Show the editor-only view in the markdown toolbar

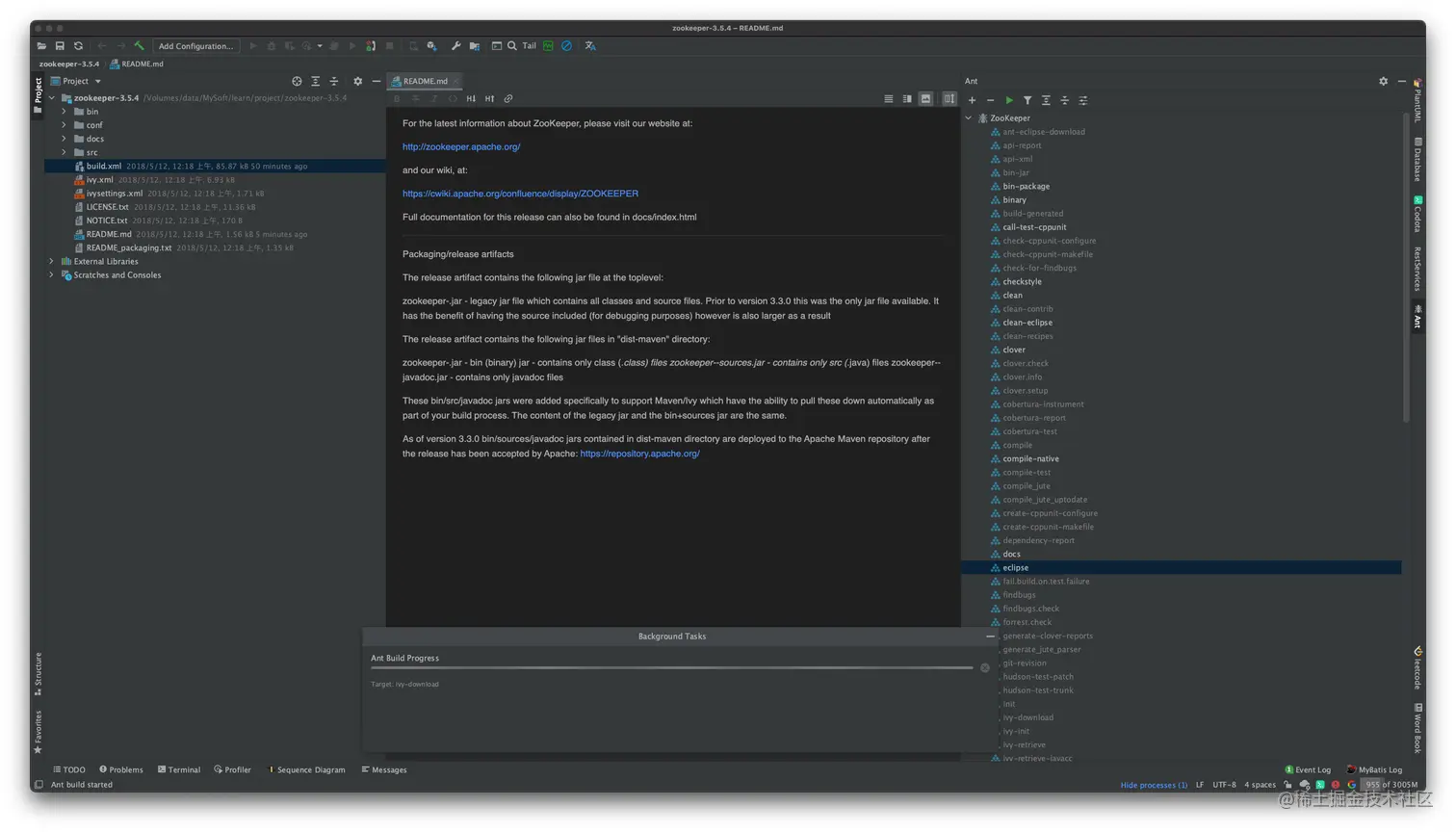889,99
